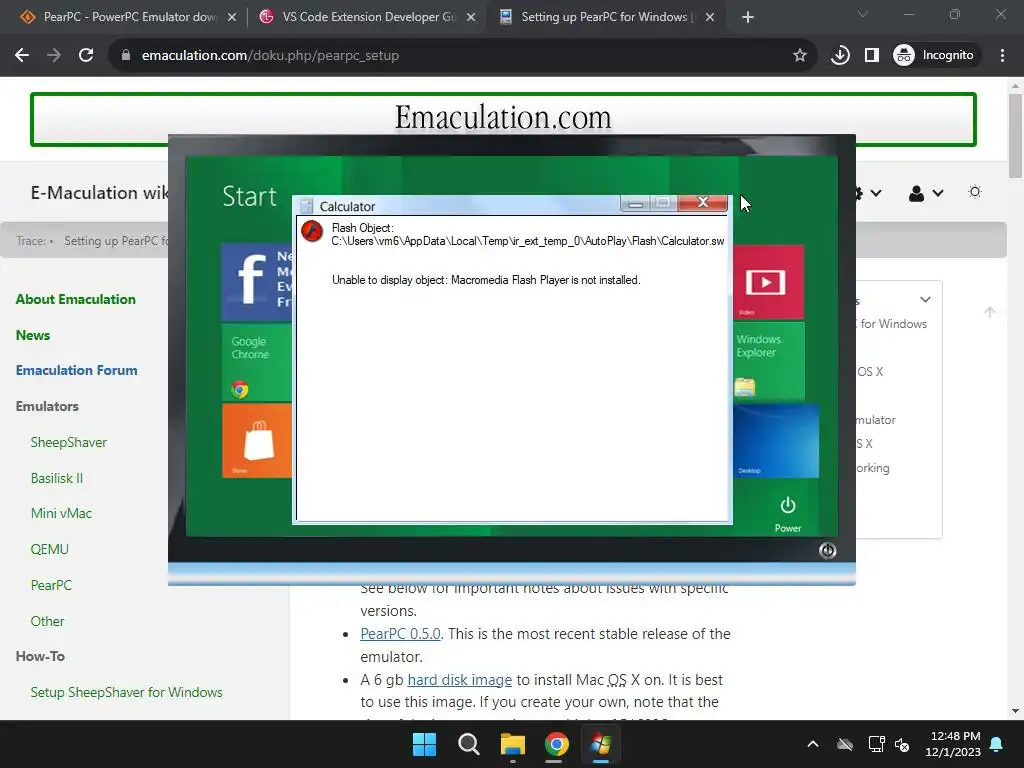Screen dimensions: 1024x768
Task: Open the hard disk image link
Action: pos(460,680)
